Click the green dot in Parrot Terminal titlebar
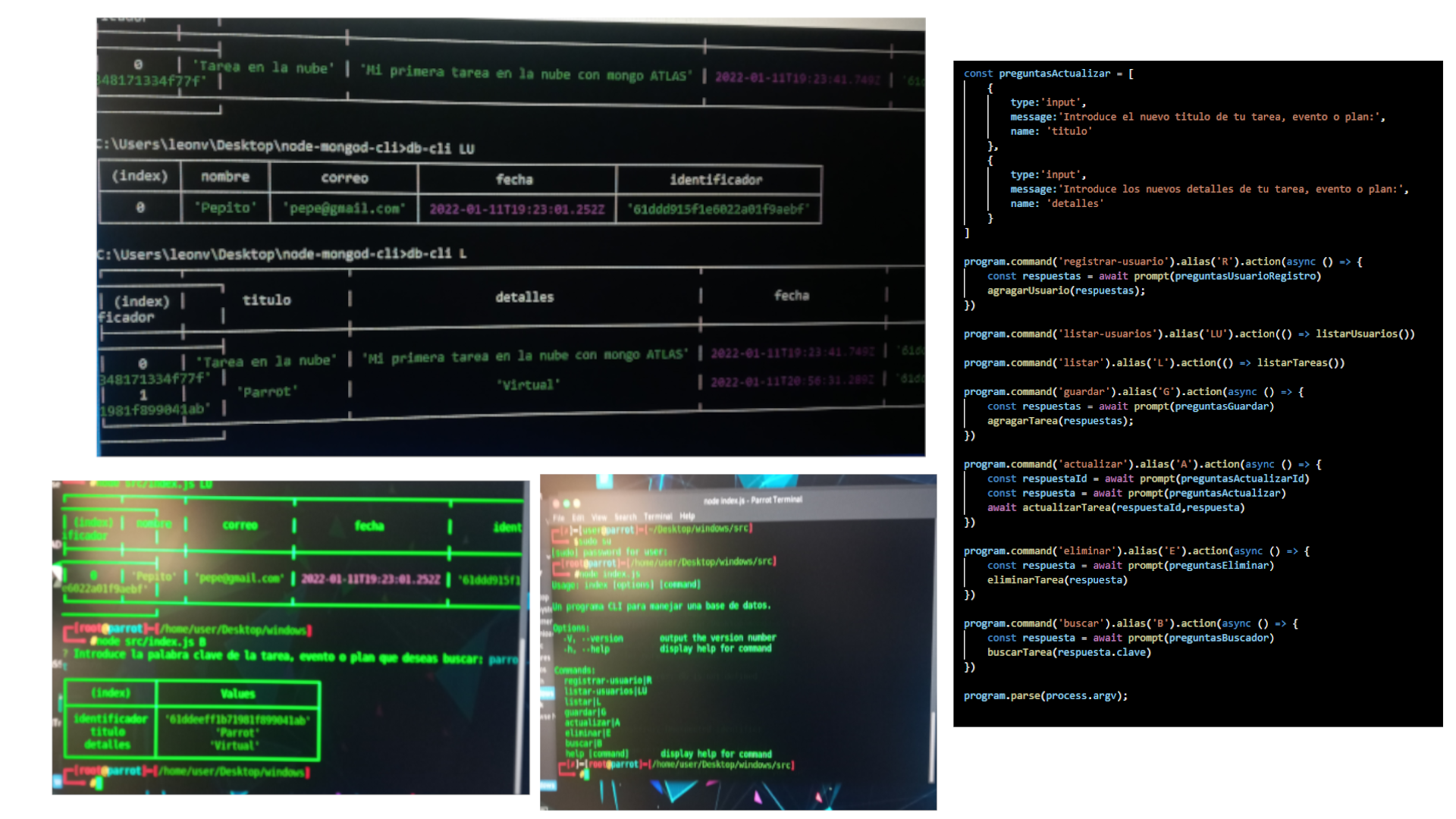The image size is (1456, 819). point(566,504)
